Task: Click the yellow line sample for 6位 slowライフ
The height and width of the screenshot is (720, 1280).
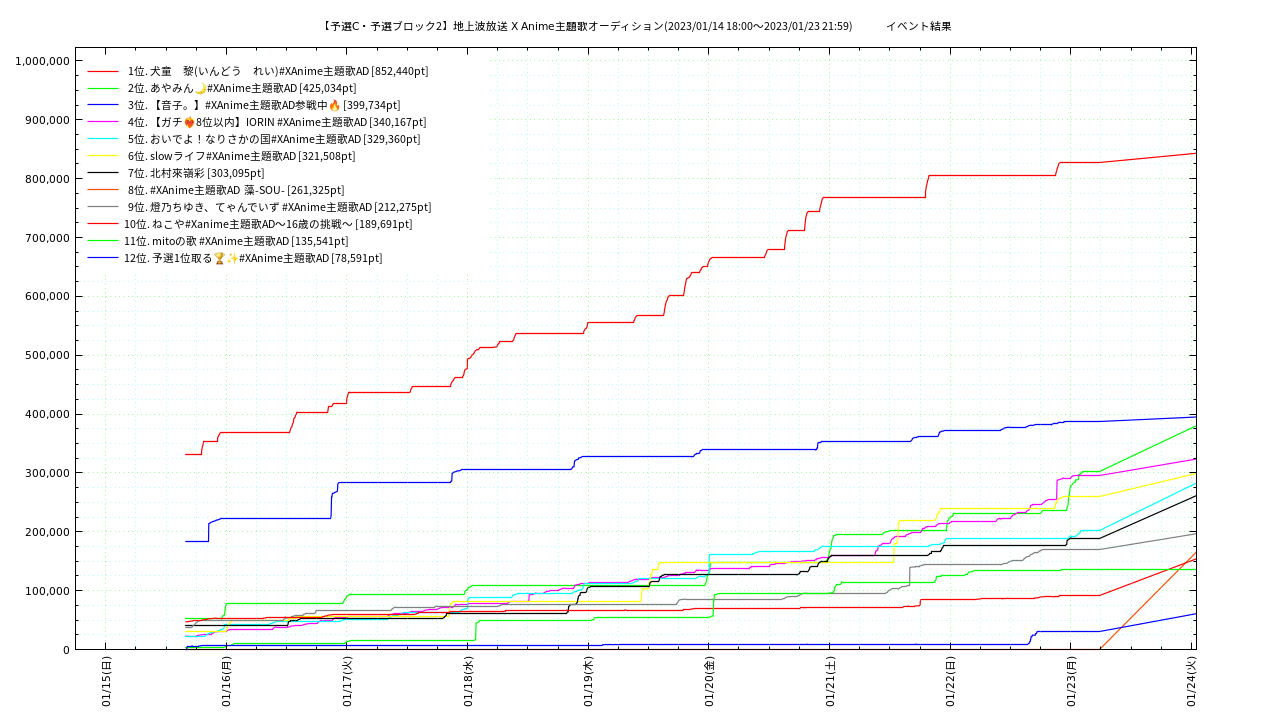Action: click(x=103, y=156)
